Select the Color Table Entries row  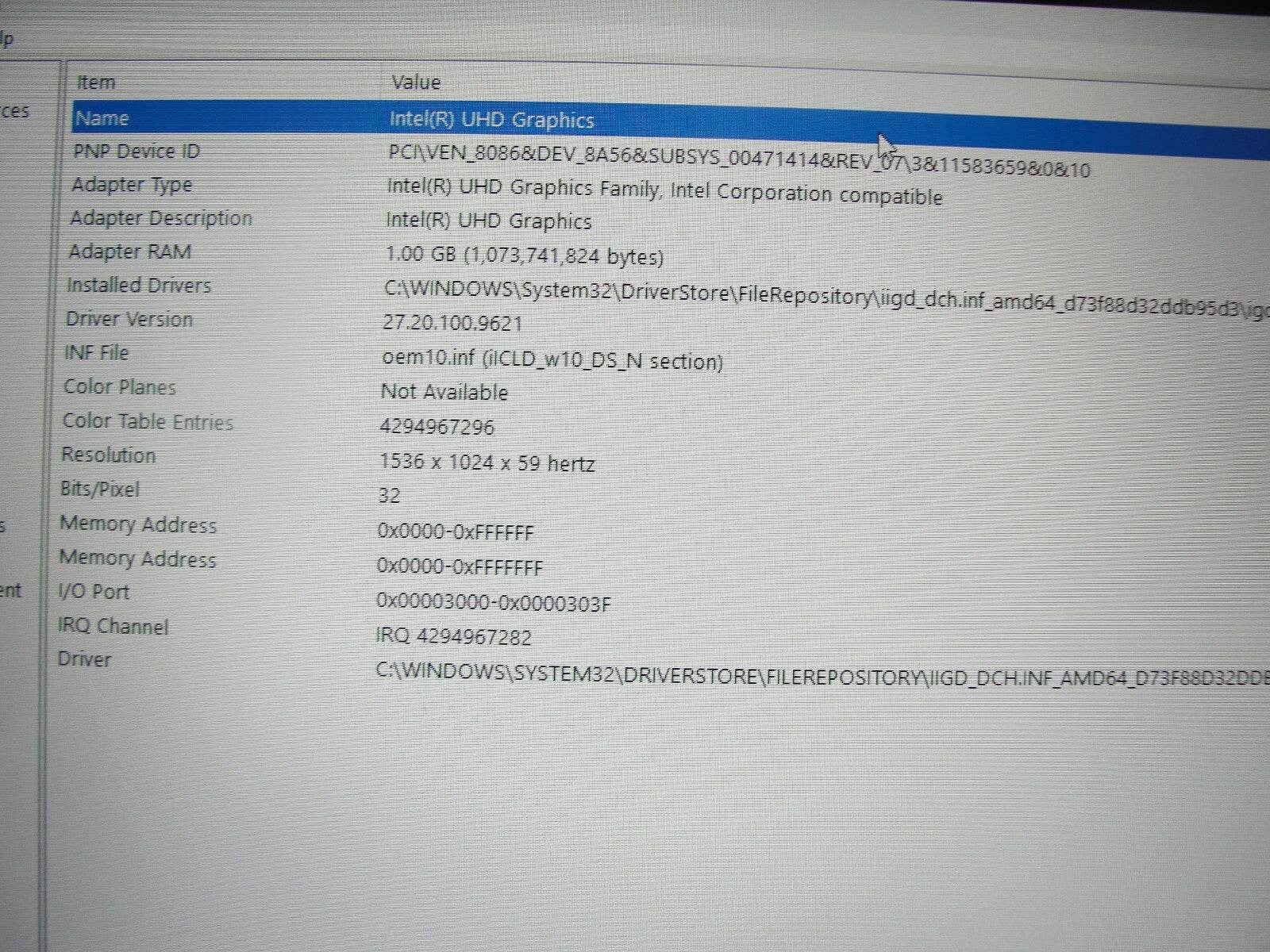(x=148, y=421)
